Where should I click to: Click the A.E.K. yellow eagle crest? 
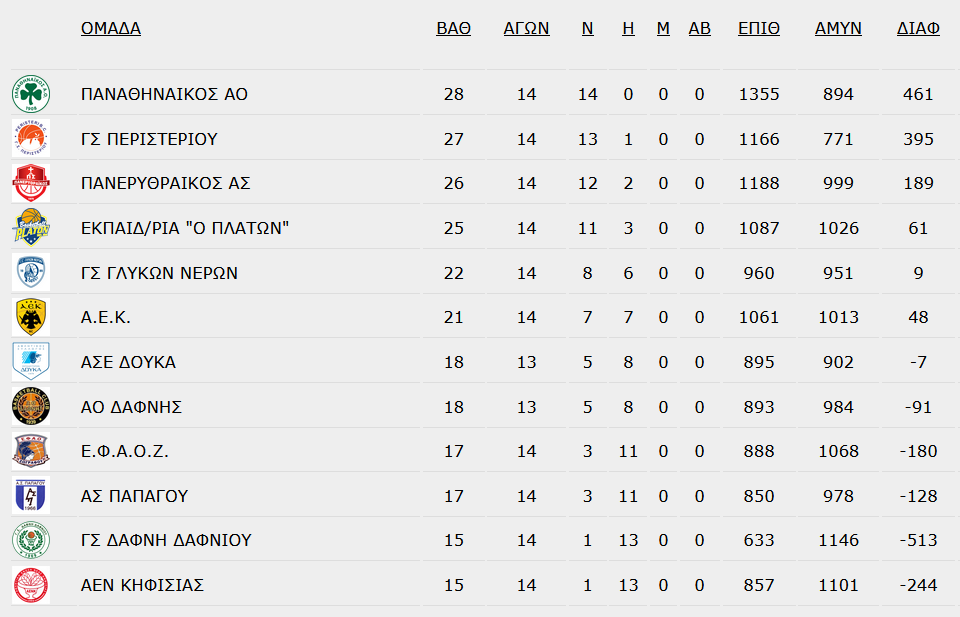click(x=31, y=317)
